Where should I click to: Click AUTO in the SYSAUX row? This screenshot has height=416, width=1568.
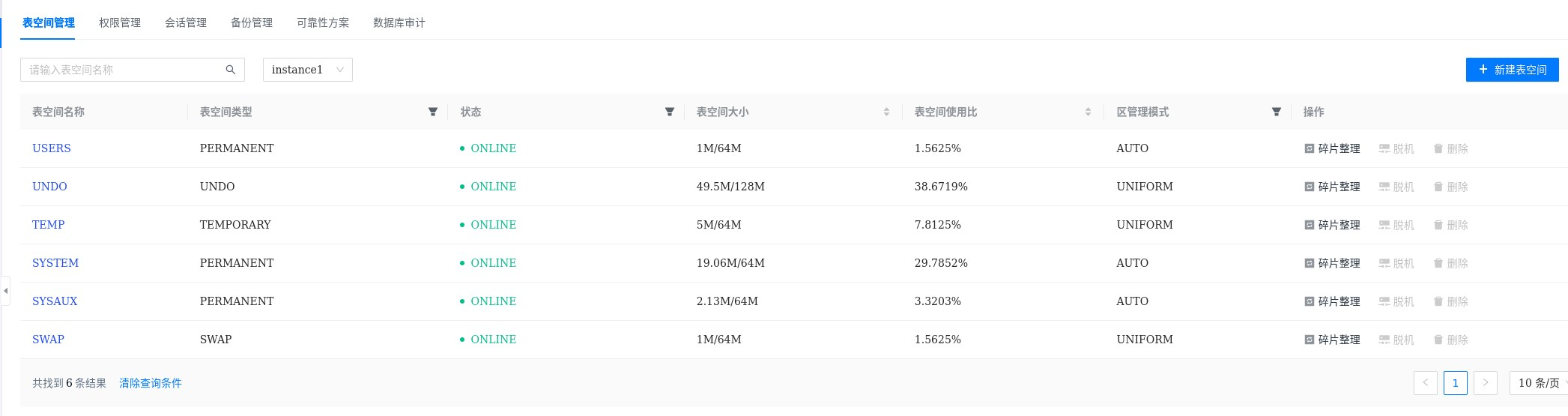[1132, 301]
